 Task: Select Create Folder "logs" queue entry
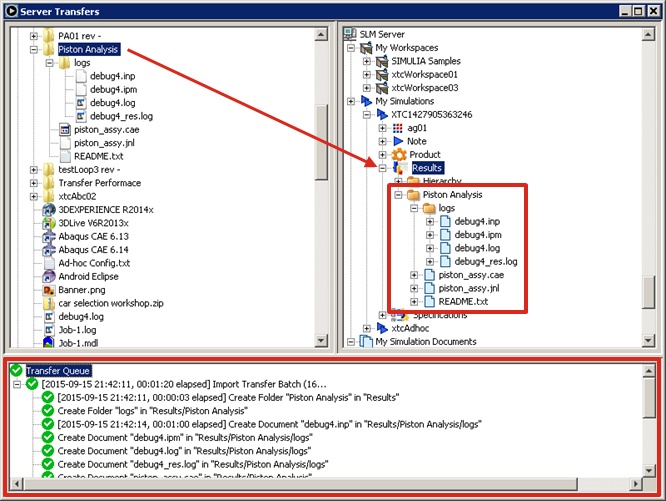point(152,411)
